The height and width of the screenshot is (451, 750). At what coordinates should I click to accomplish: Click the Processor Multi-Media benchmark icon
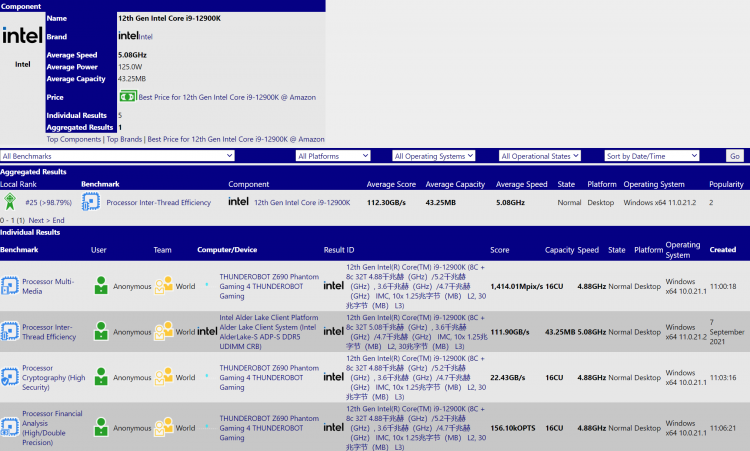pos(10,285)
